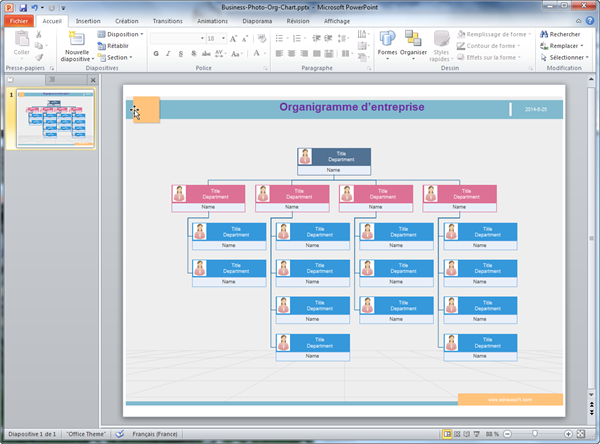This screenshot has width=600, height=444.
Task: Open PowerPoint help question mark icon
Action: 591,20
